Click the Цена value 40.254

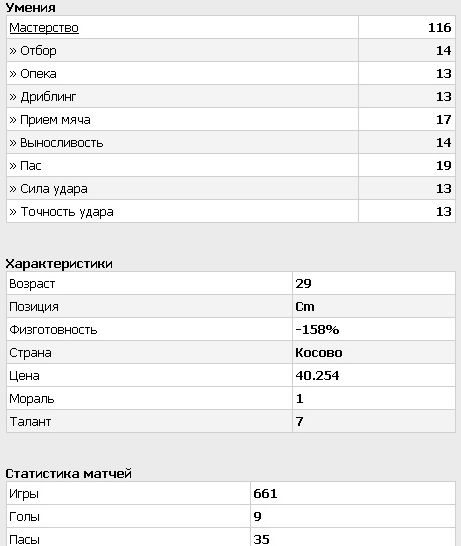point(317,375)
